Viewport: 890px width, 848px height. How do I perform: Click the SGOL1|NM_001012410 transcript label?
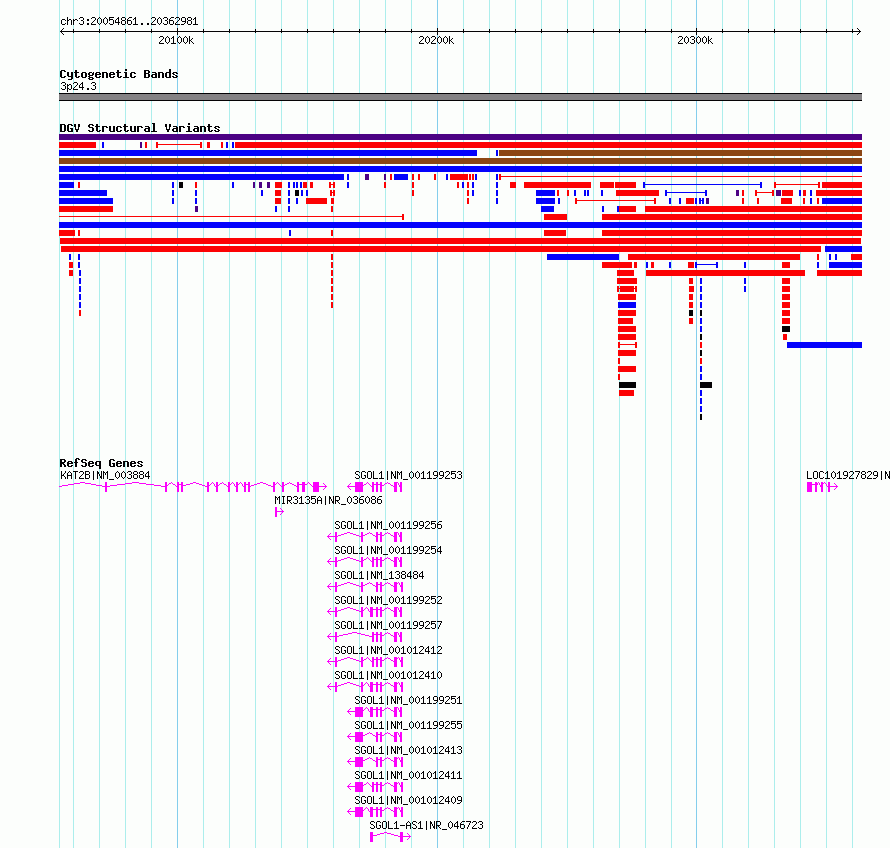click(x=388, y=675)
